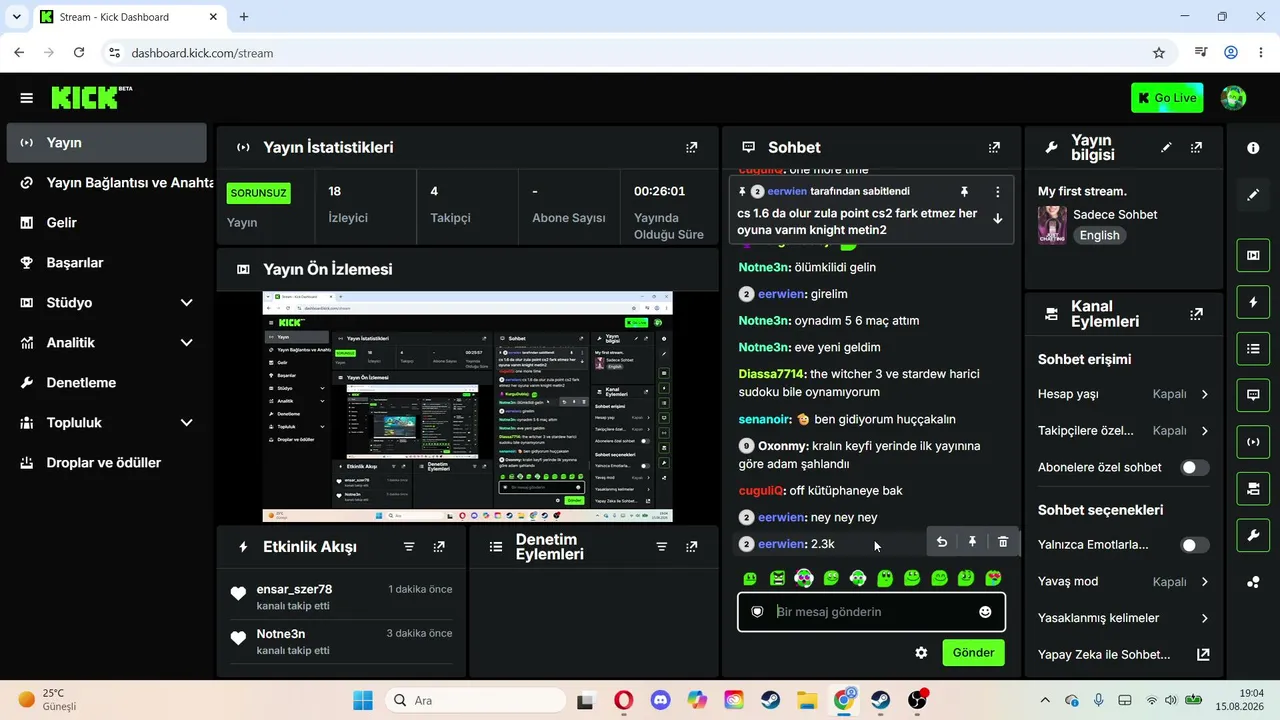Open Etkinlik Akışı filter options

tap(409, 547)
